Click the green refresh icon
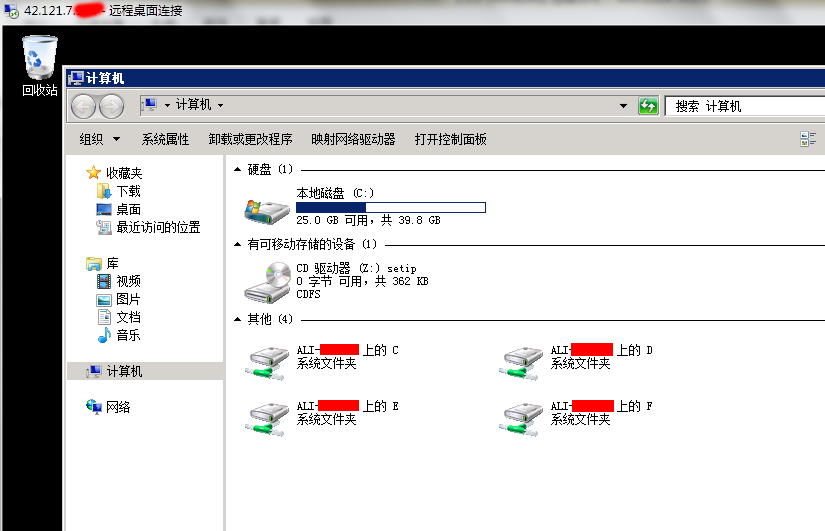This screenshot has height=531, width=825. (x=648, y=106)
